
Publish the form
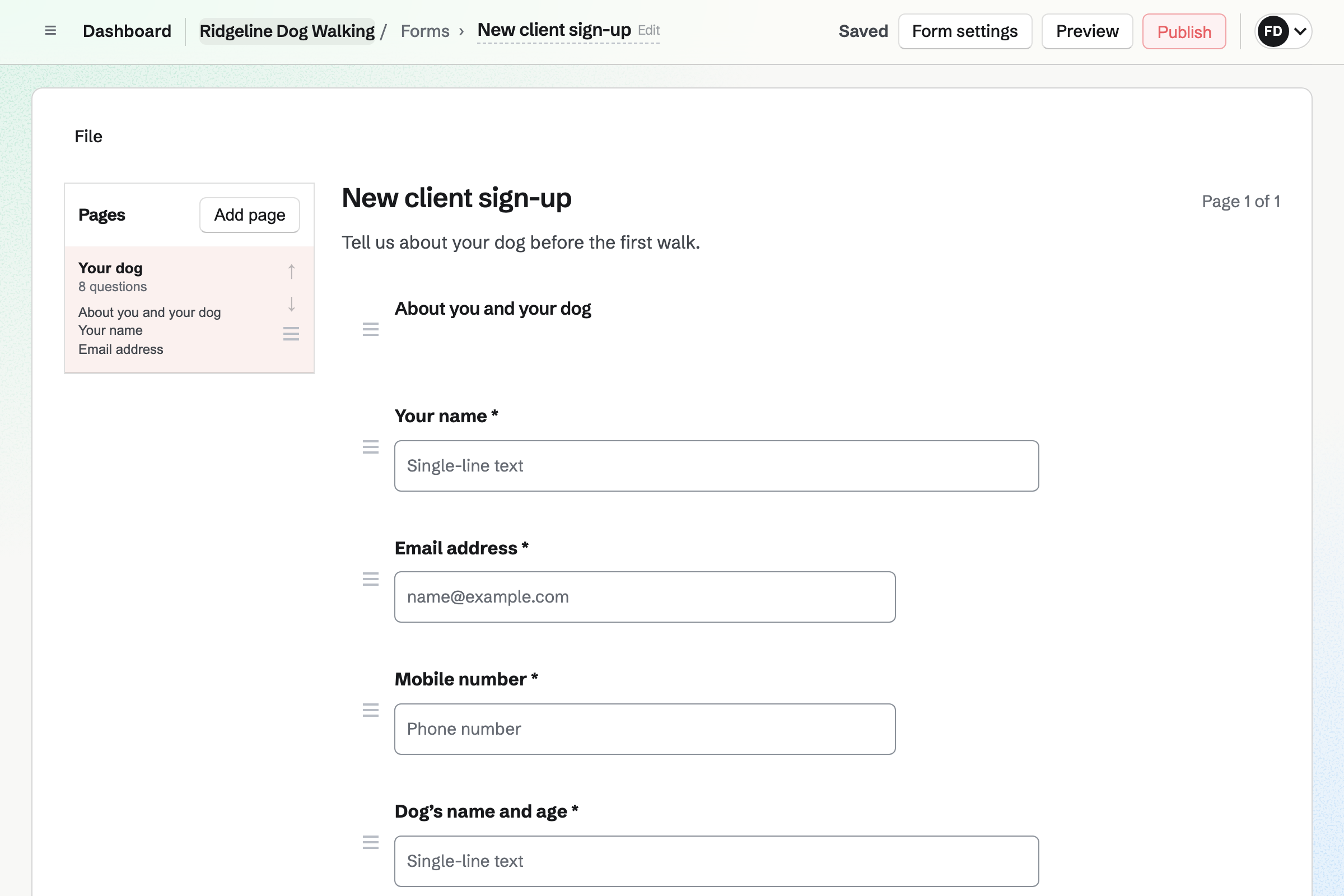(1184, 31)
